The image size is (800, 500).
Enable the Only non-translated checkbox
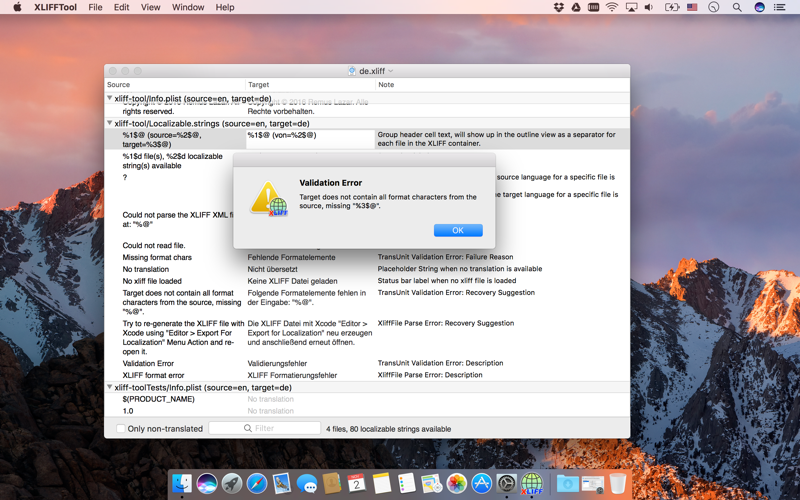(x=120, y=429)
